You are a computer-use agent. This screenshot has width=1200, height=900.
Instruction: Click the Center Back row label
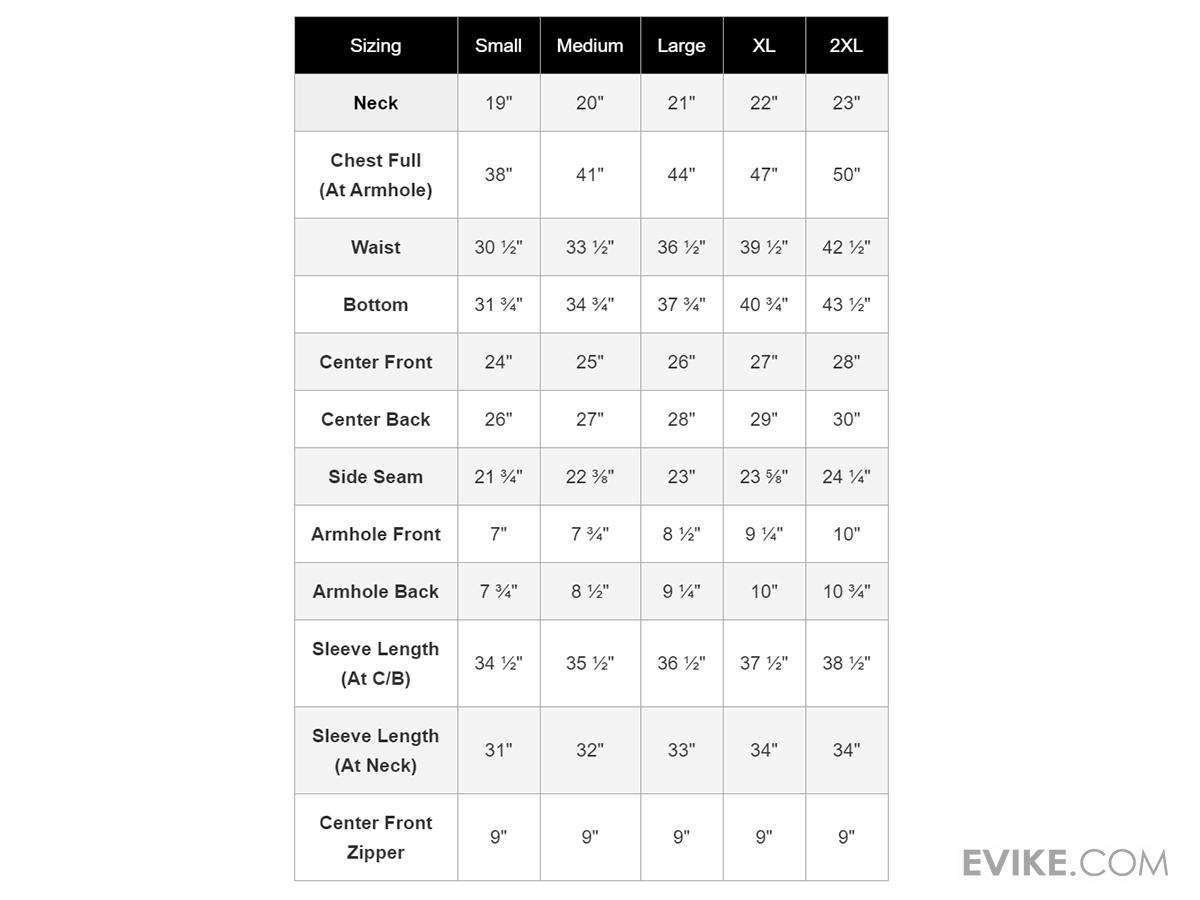[376, 420]
